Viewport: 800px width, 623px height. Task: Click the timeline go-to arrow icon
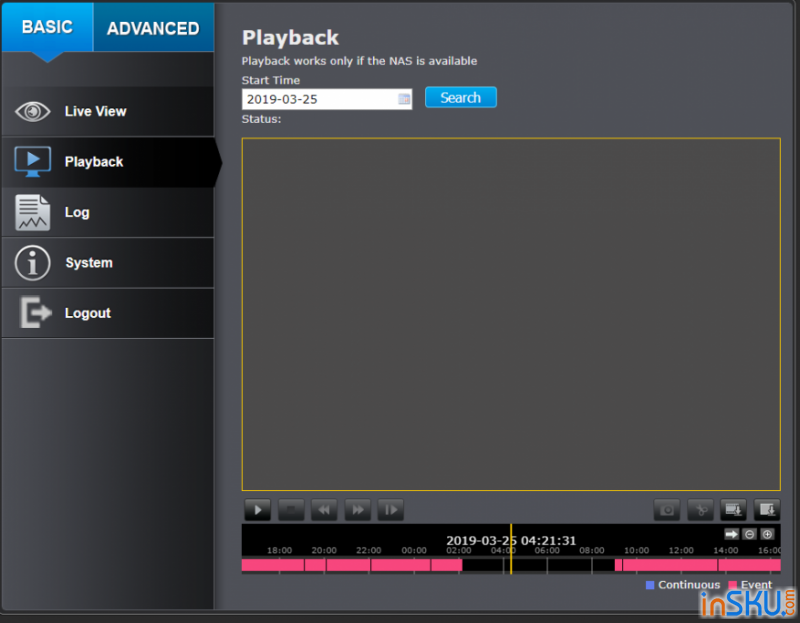[x=732, y=534]
